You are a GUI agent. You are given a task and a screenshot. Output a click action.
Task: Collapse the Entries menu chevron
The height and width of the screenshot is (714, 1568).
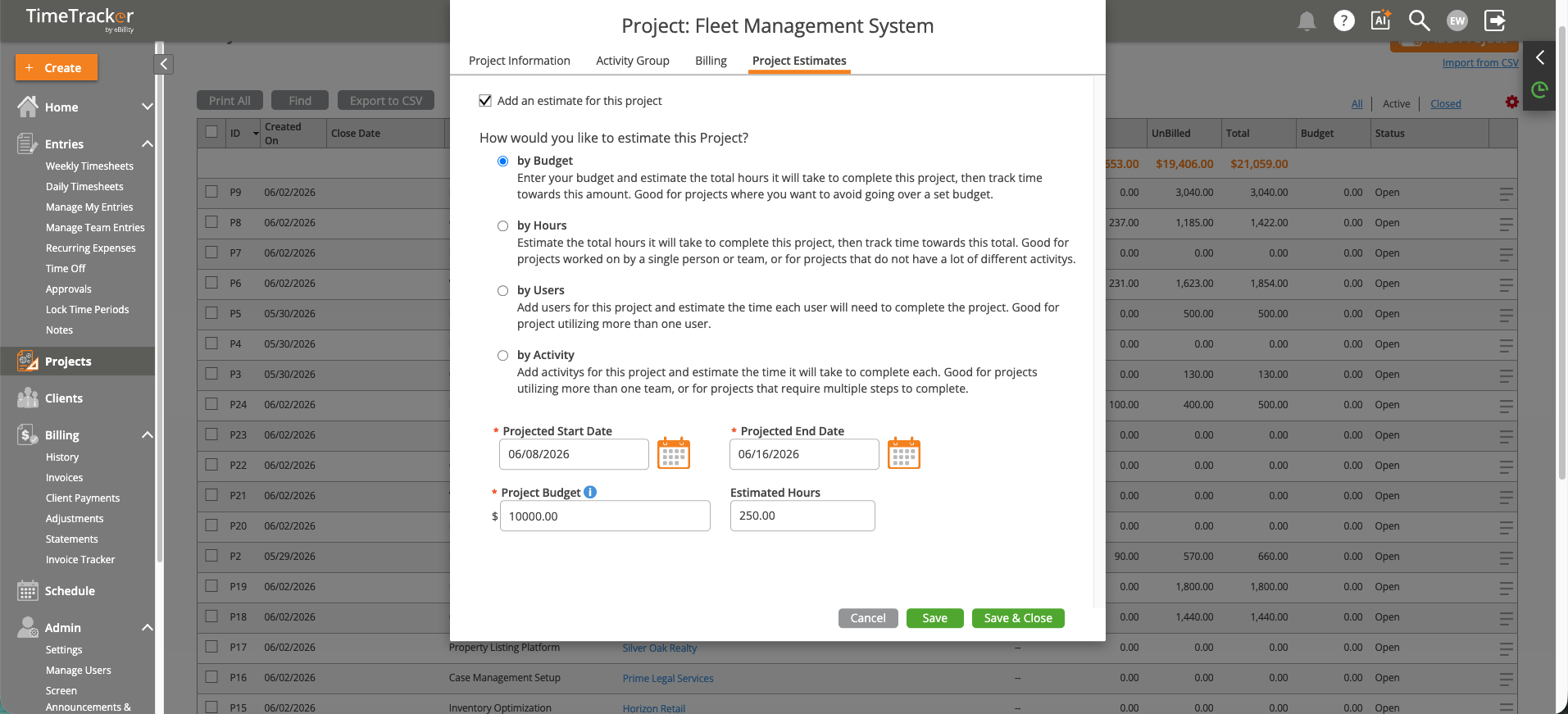point(148,143)
